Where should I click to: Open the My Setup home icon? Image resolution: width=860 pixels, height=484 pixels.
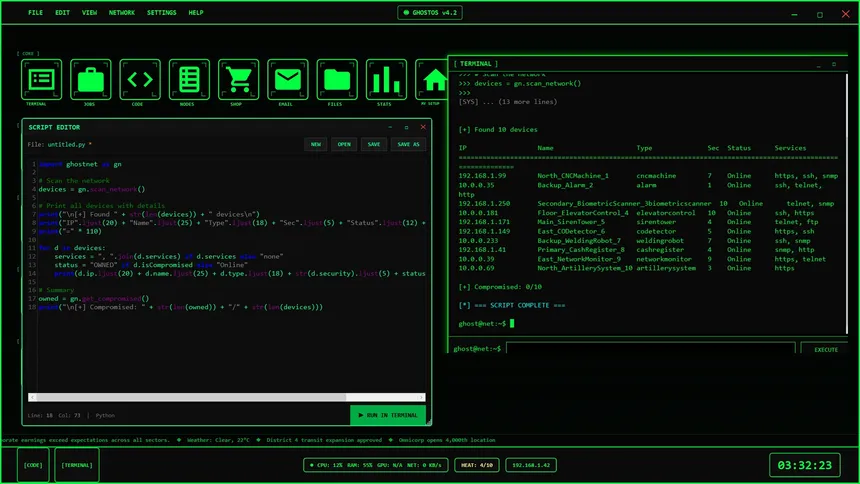coord(434,80)
